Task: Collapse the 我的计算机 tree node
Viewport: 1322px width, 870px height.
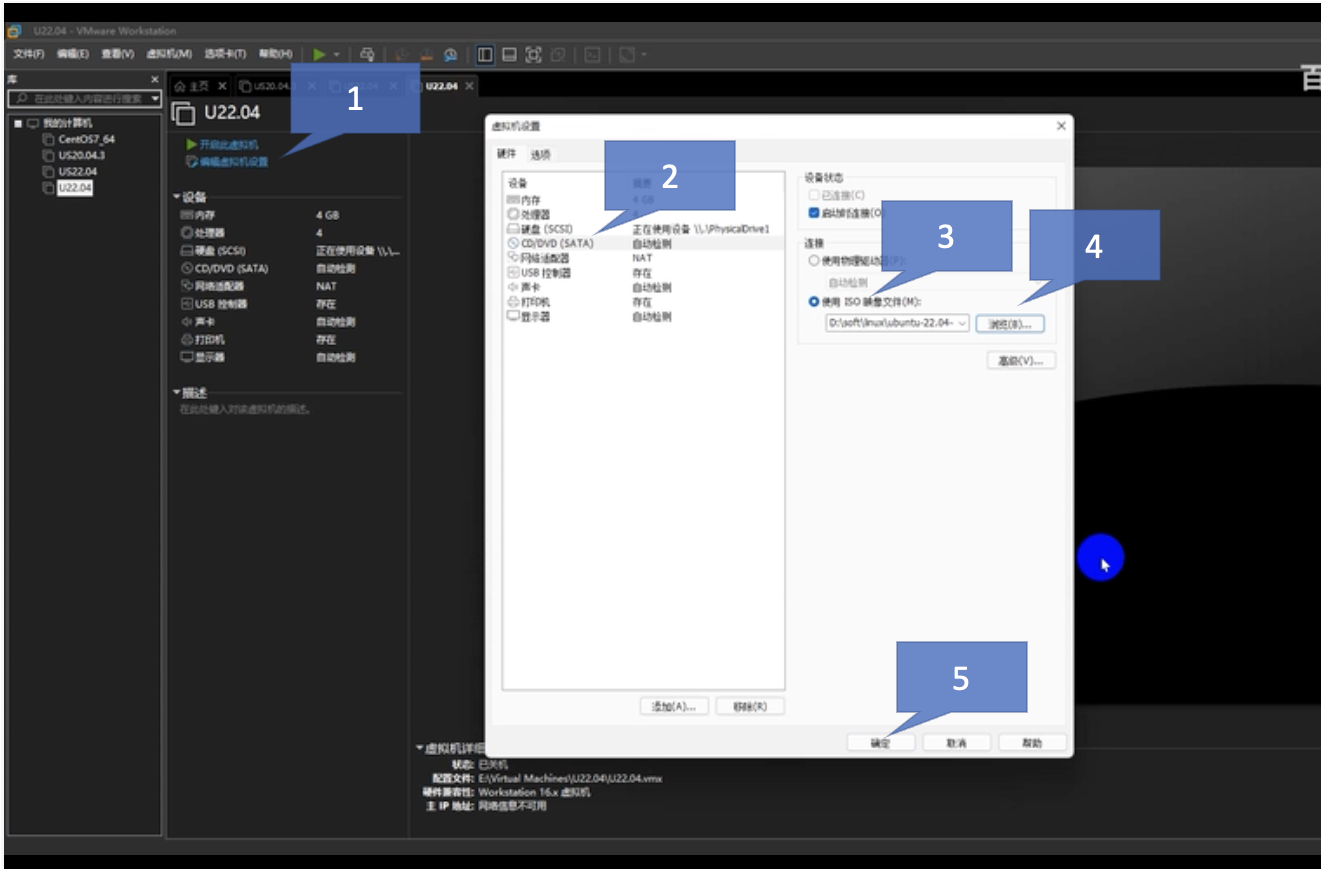Action: [18, 123]
